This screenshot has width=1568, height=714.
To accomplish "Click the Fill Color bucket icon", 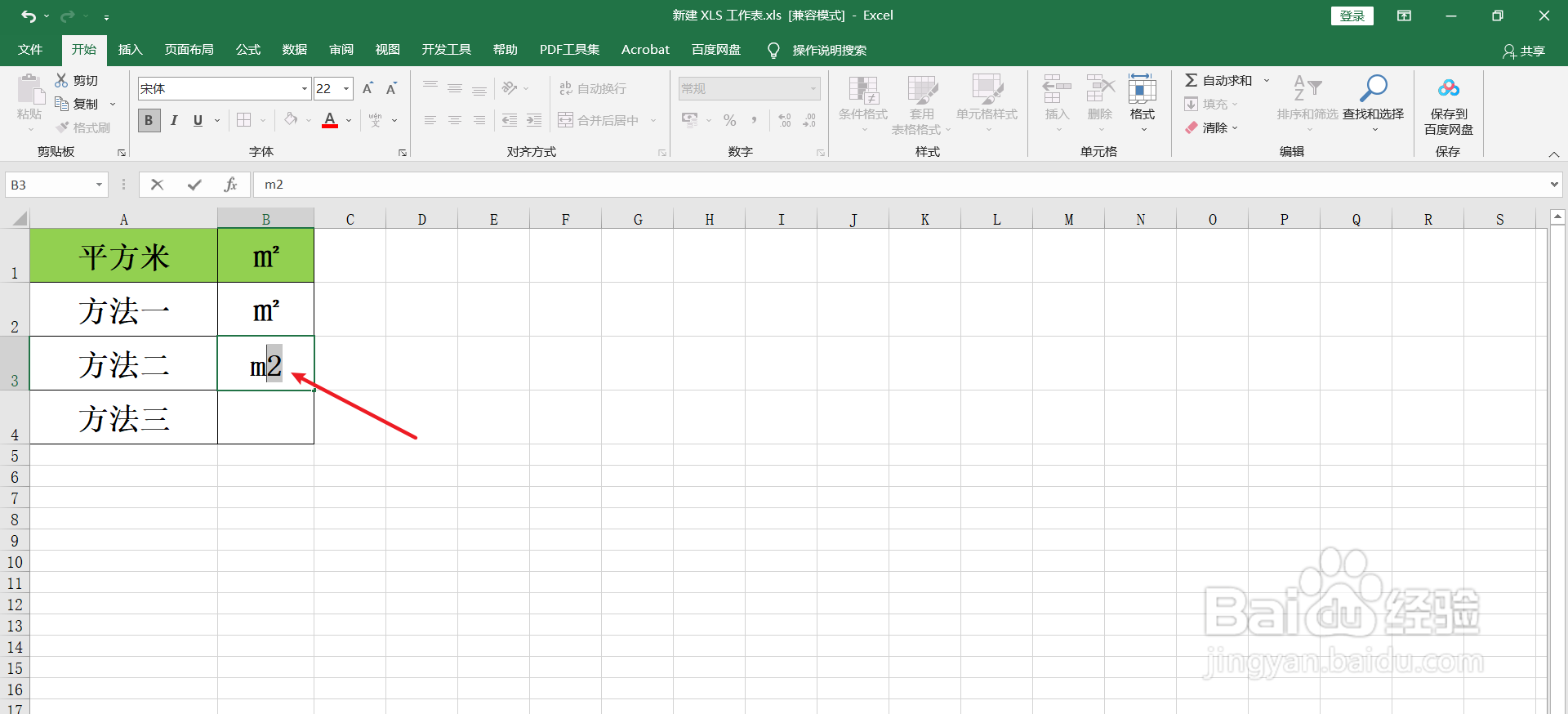I will [291, 120].
